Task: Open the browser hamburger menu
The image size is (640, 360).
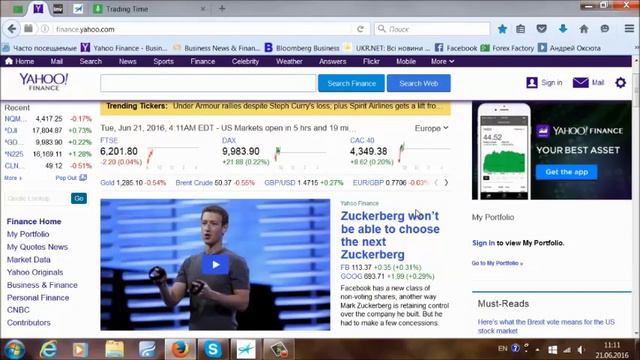Action: click(629, 29)
